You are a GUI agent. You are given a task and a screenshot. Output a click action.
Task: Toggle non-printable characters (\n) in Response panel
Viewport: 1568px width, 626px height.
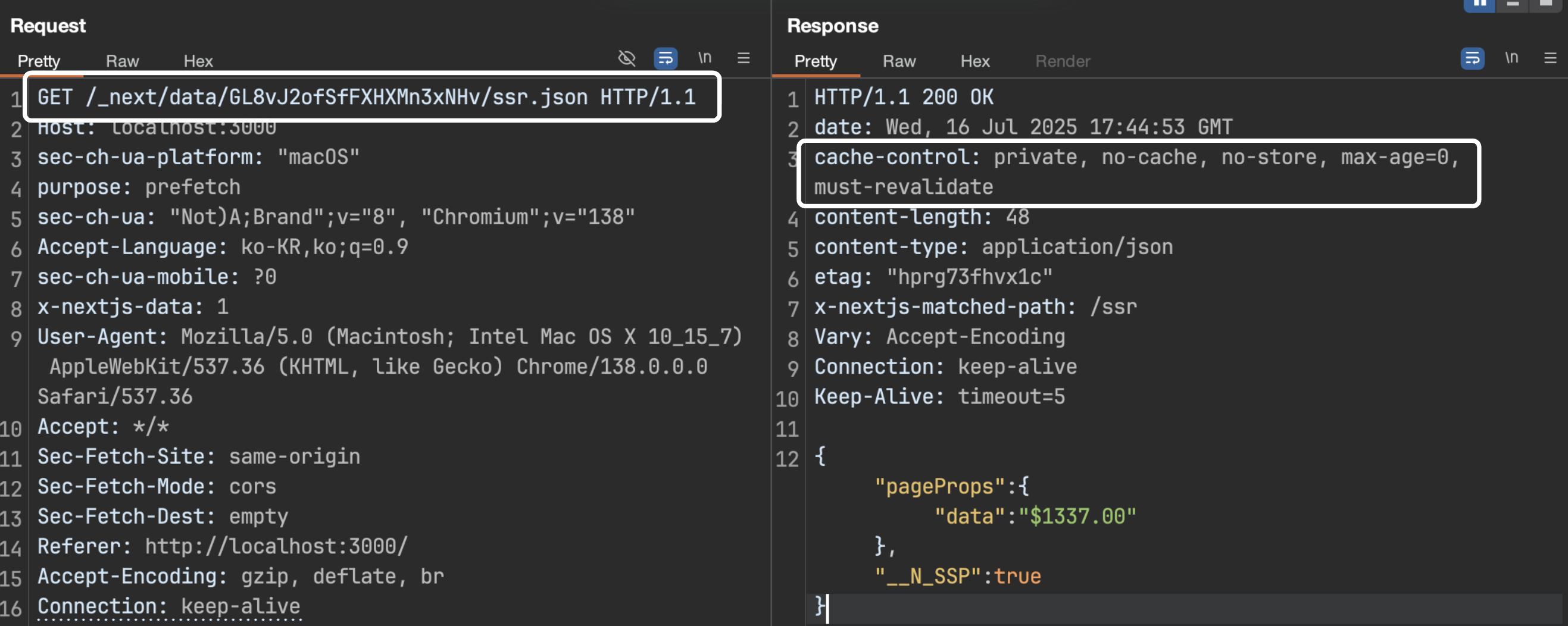pos(1511,58)
